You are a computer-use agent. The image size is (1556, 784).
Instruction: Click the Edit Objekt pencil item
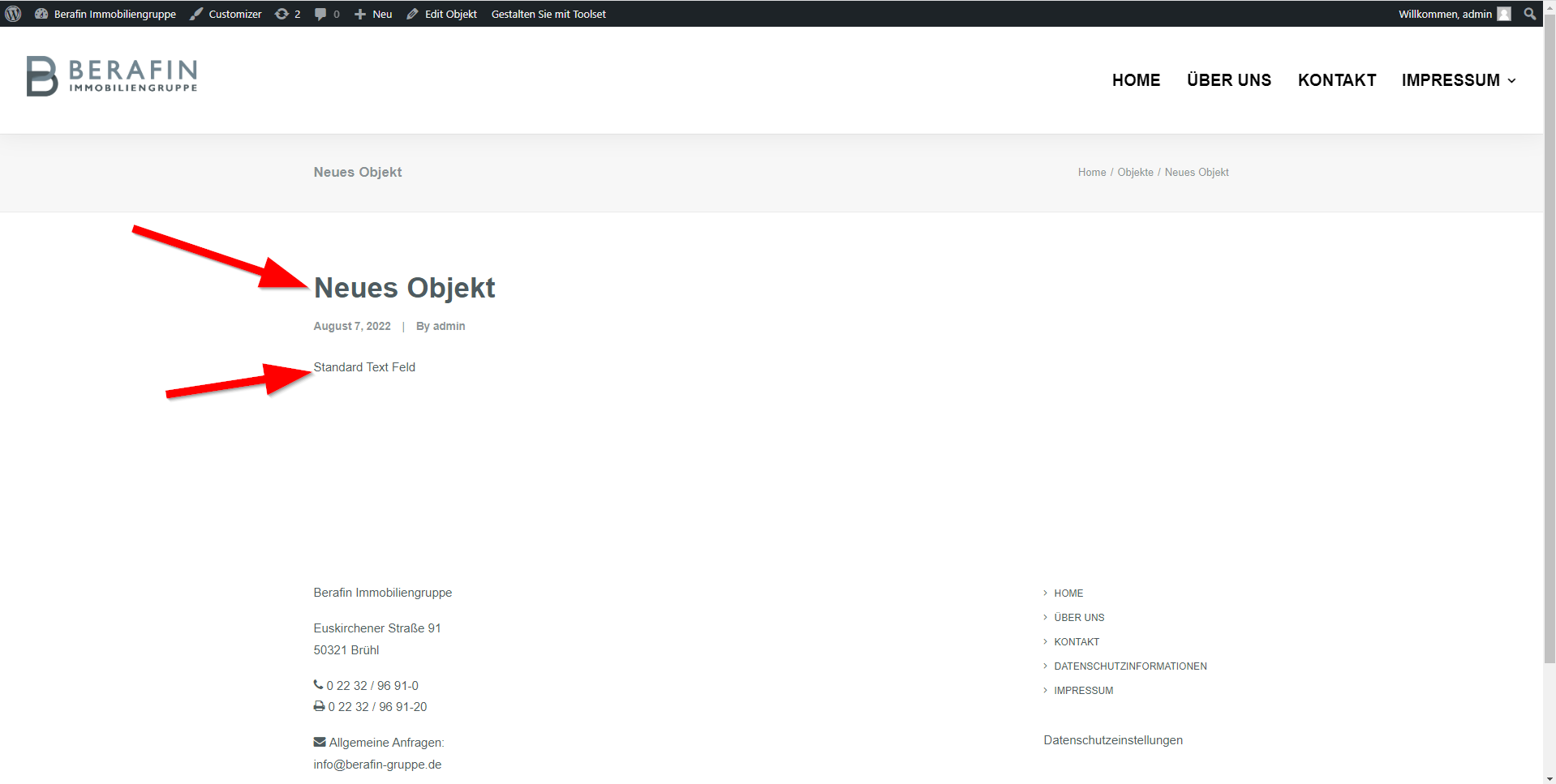(441, 14)
